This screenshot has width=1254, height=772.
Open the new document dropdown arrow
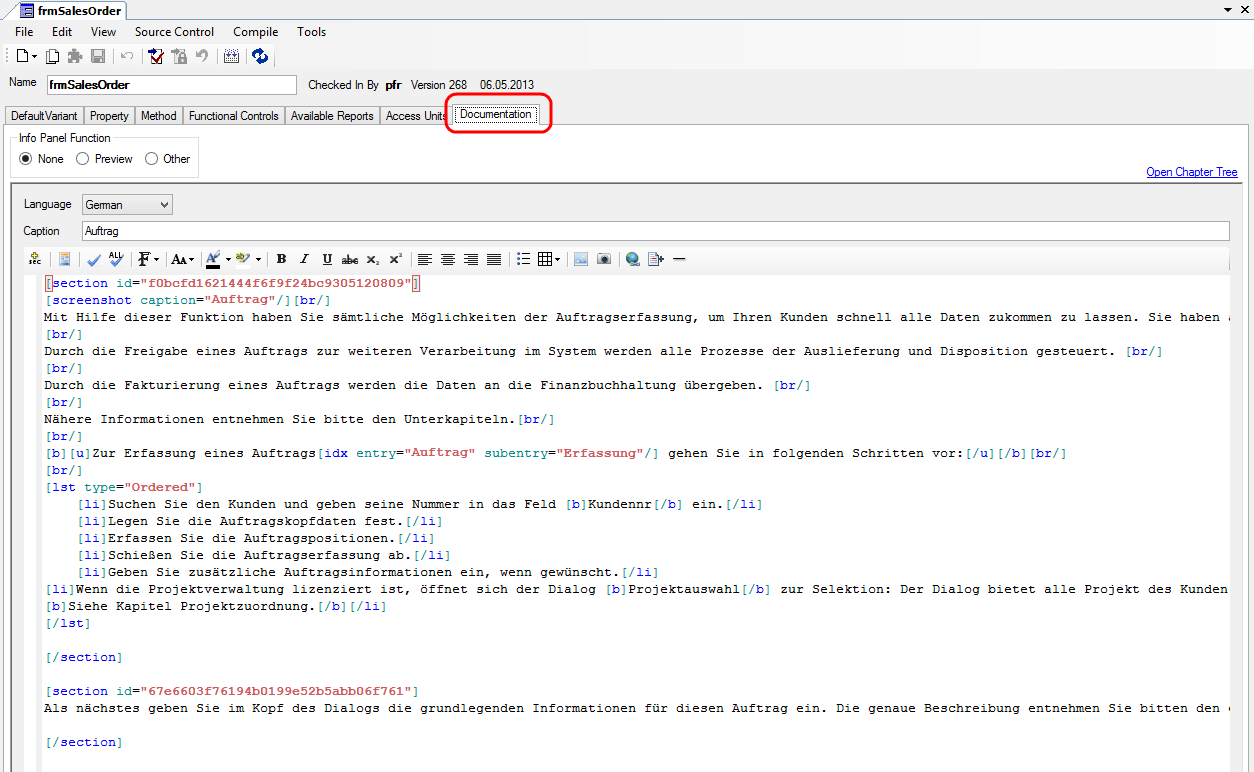pos(35,57)
